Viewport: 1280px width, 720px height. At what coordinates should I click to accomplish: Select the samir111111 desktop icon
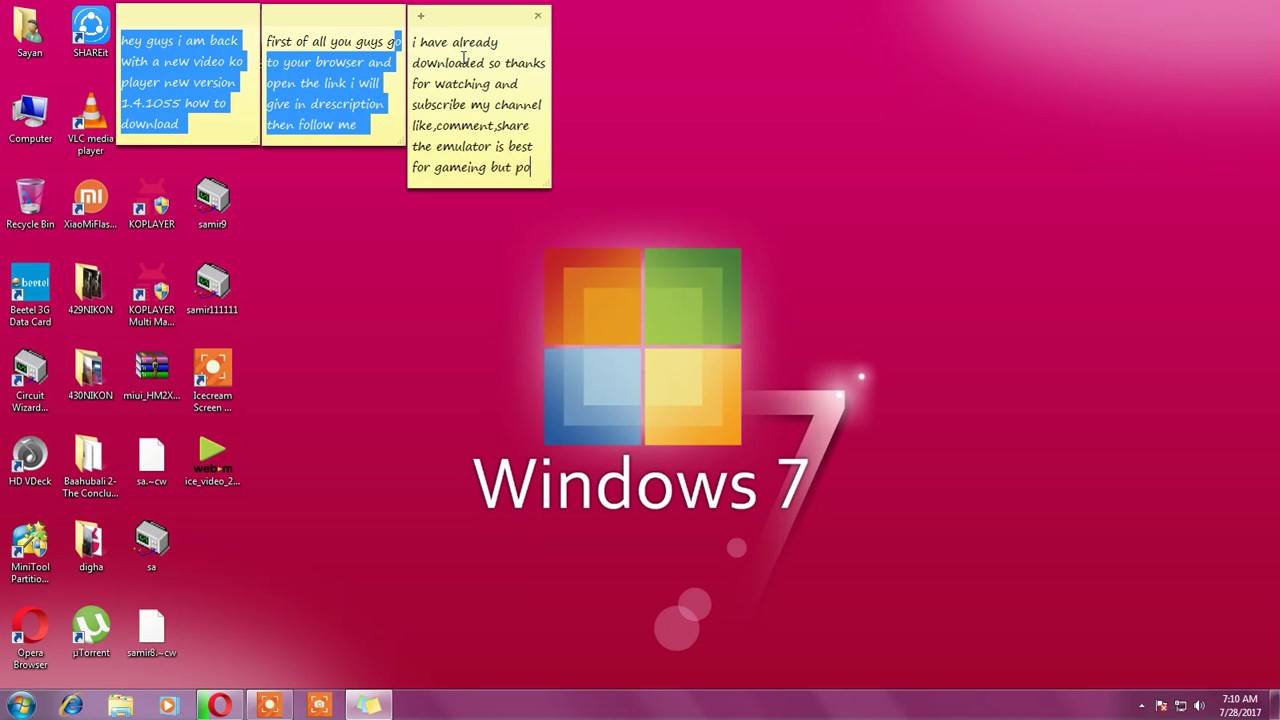[212, 290]
